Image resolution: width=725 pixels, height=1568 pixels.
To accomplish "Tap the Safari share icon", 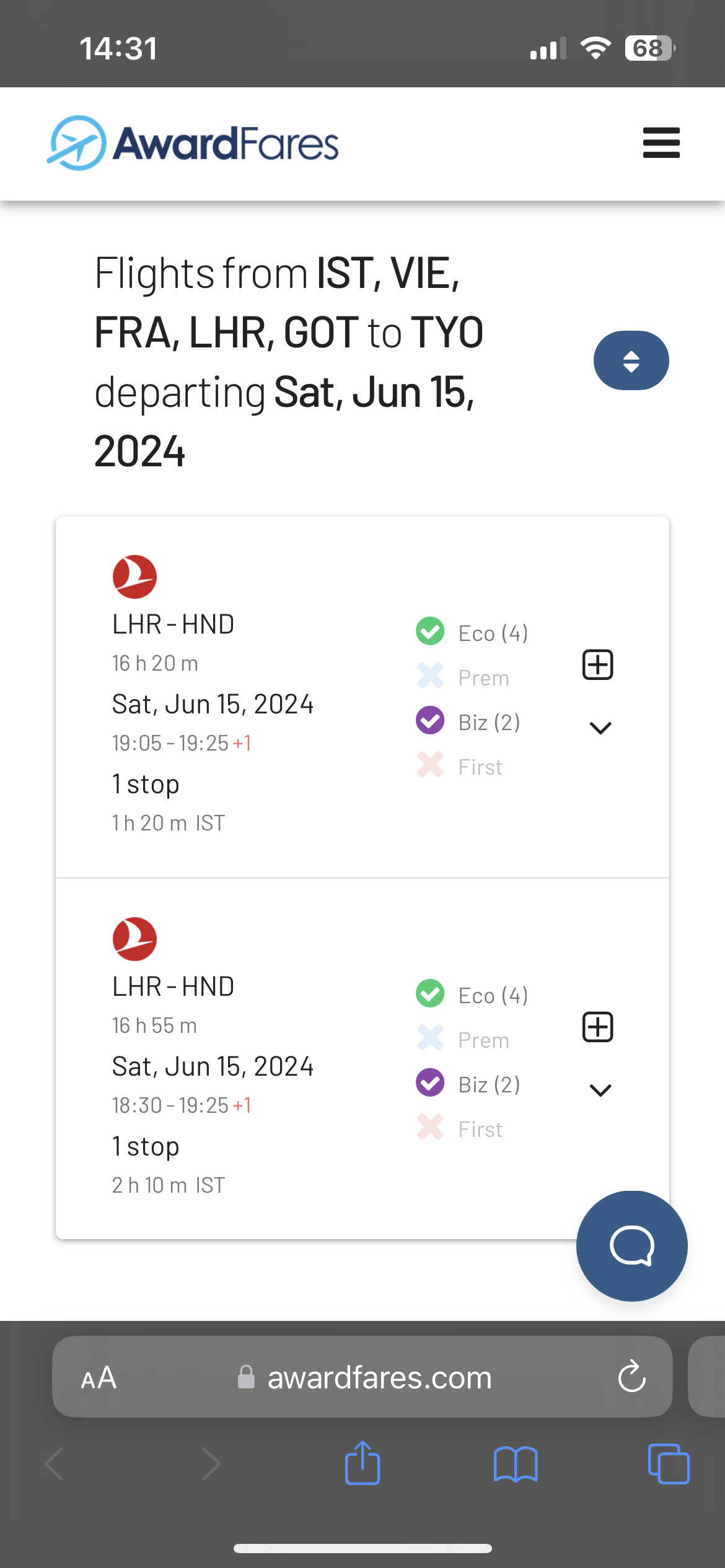I will [x=362, y=1464].
